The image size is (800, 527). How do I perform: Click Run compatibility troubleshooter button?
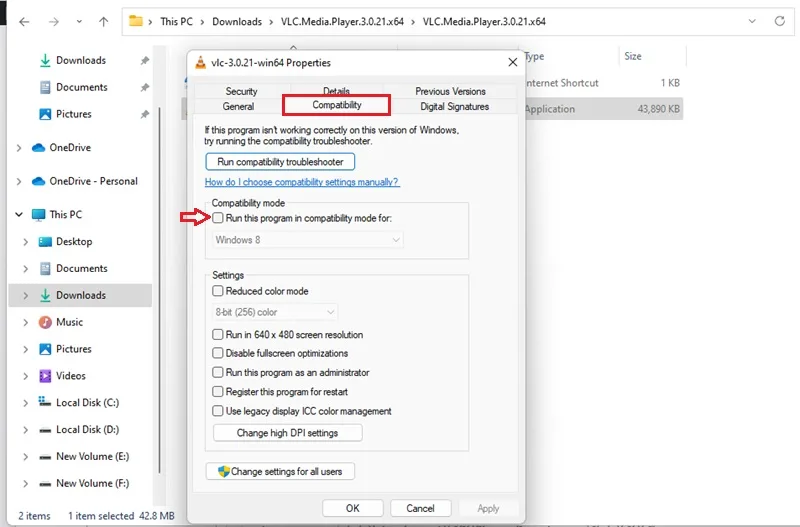tap(280, 162)
